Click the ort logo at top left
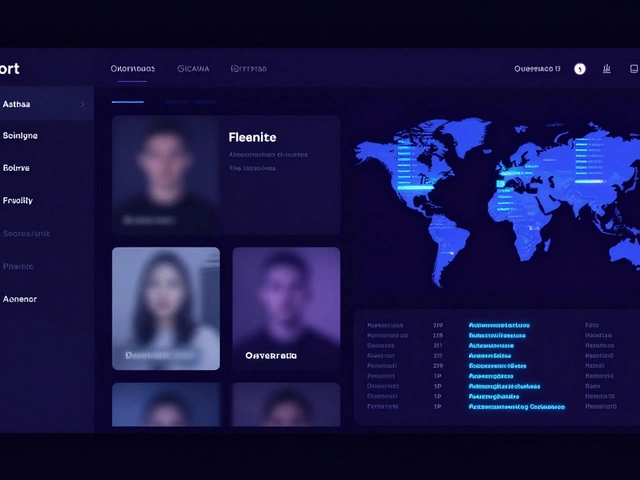Viewport: 640px width, 480px height. coord(10,69)
